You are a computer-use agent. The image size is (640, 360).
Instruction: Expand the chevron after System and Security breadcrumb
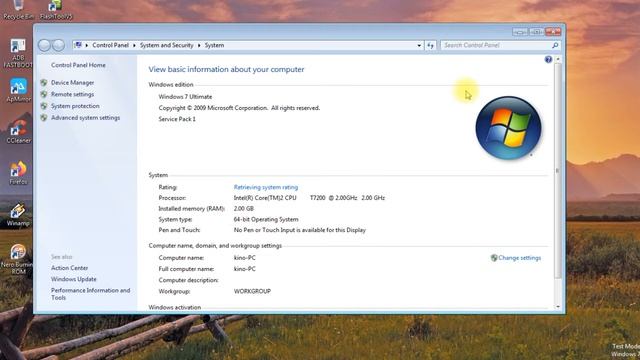[199, 45]
